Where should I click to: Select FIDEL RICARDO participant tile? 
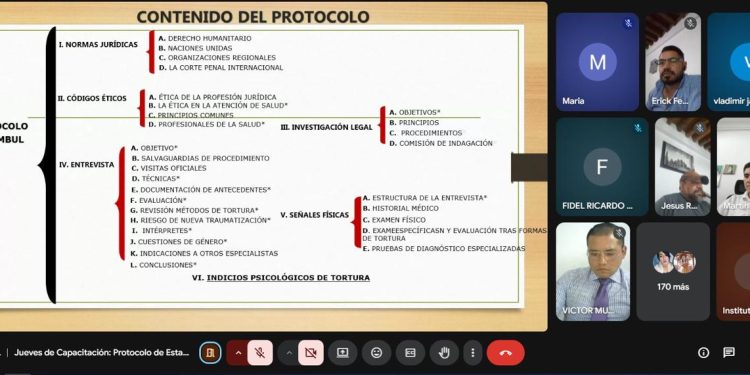(x=602, y=167)
